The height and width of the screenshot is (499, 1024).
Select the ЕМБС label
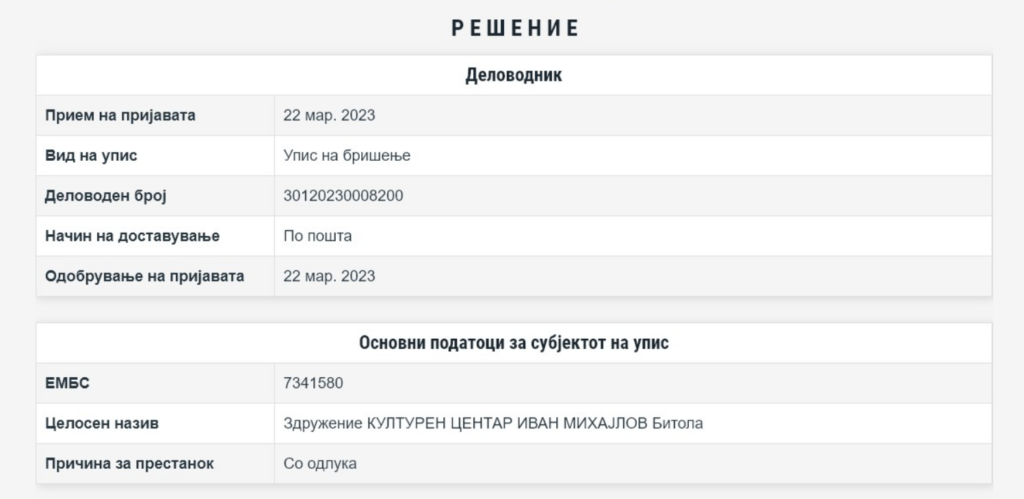tap(67, 383)
